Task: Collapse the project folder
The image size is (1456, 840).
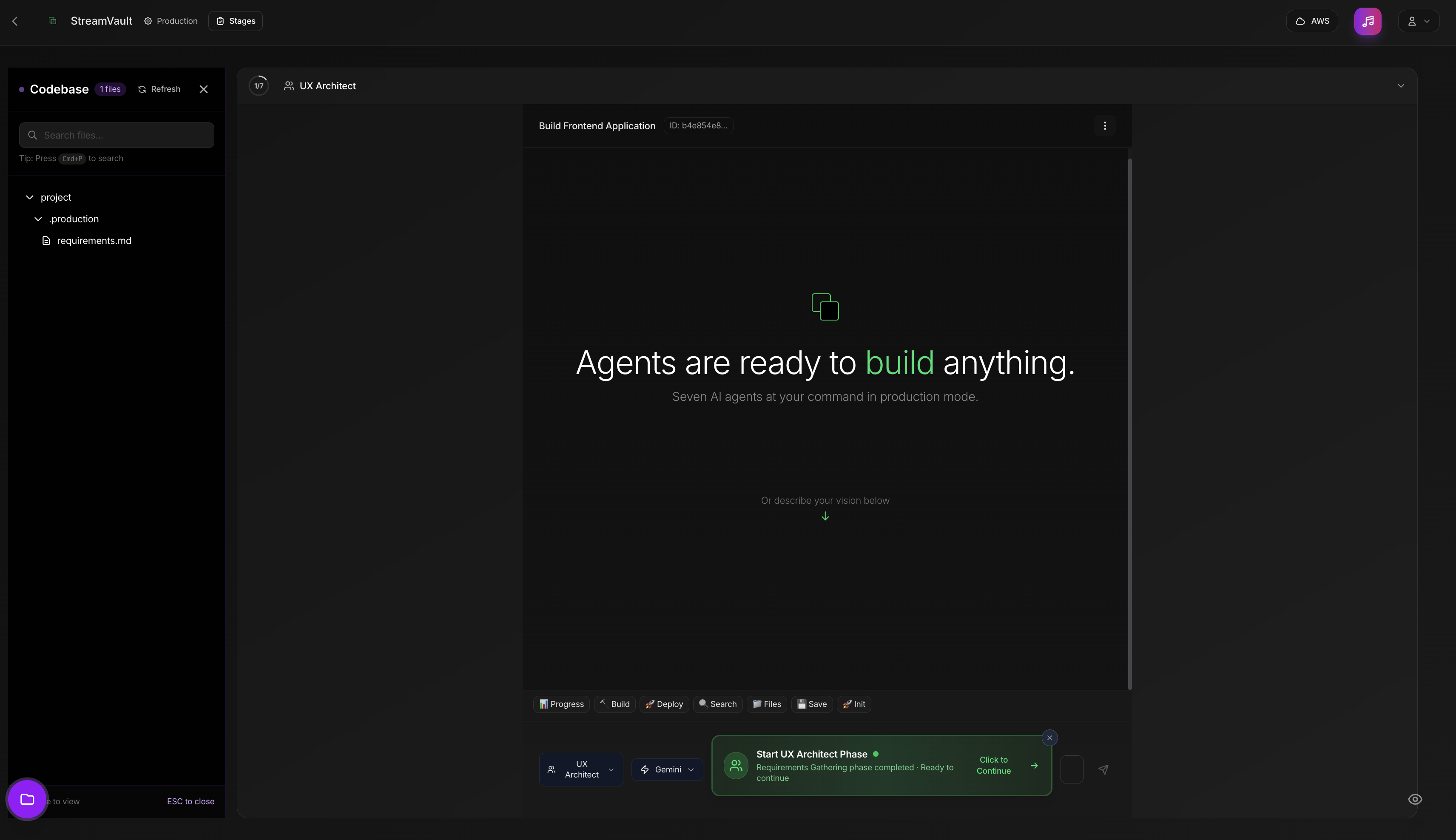Action: (x=30, y=197)
